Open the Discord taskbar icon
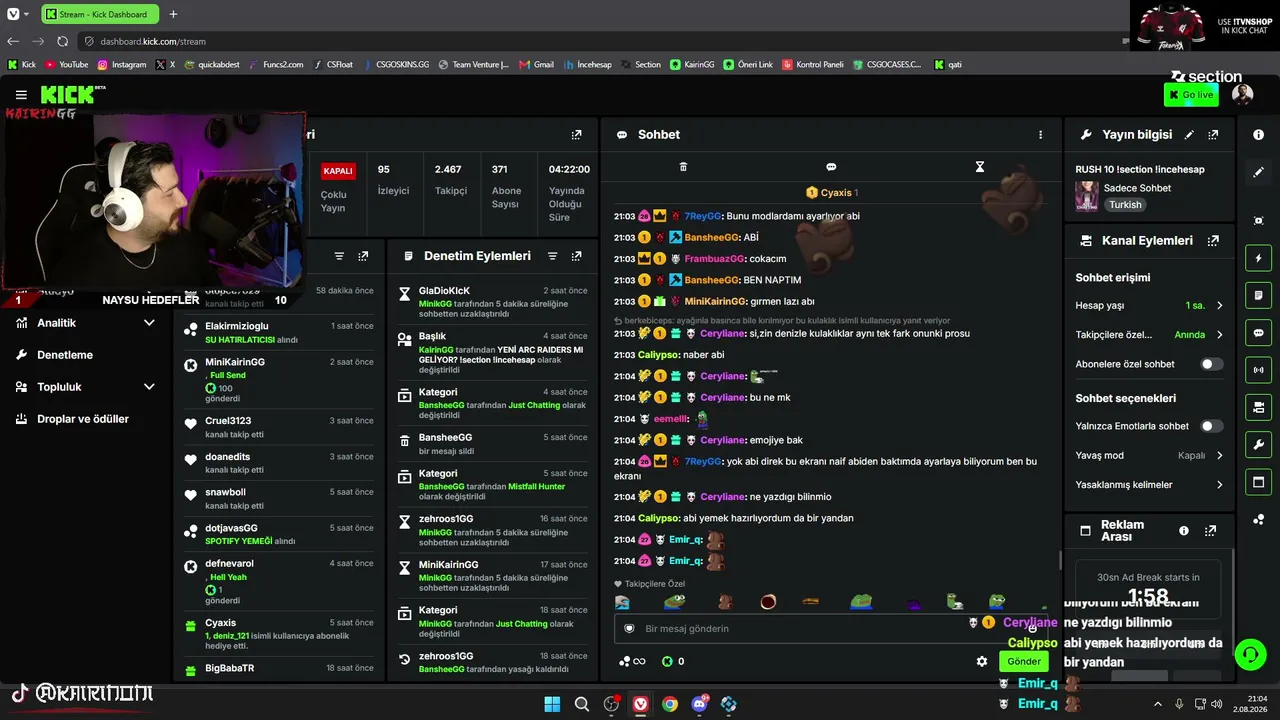Image resolution: width=1280 pixels, height=720 pixels. coord(699,704)
